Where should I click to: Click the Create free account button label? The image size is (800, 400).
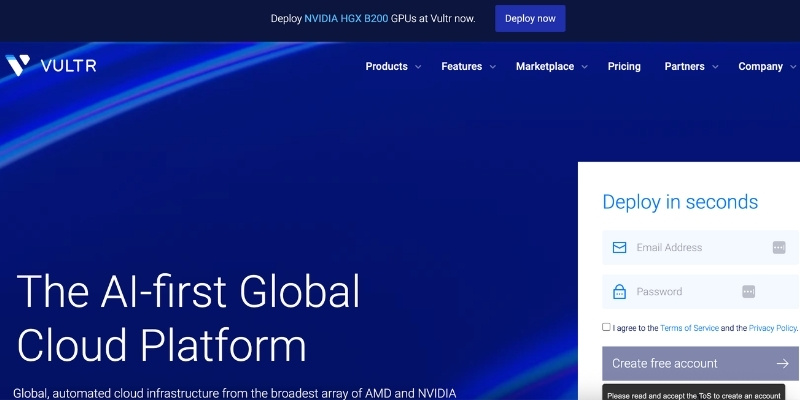664,364
